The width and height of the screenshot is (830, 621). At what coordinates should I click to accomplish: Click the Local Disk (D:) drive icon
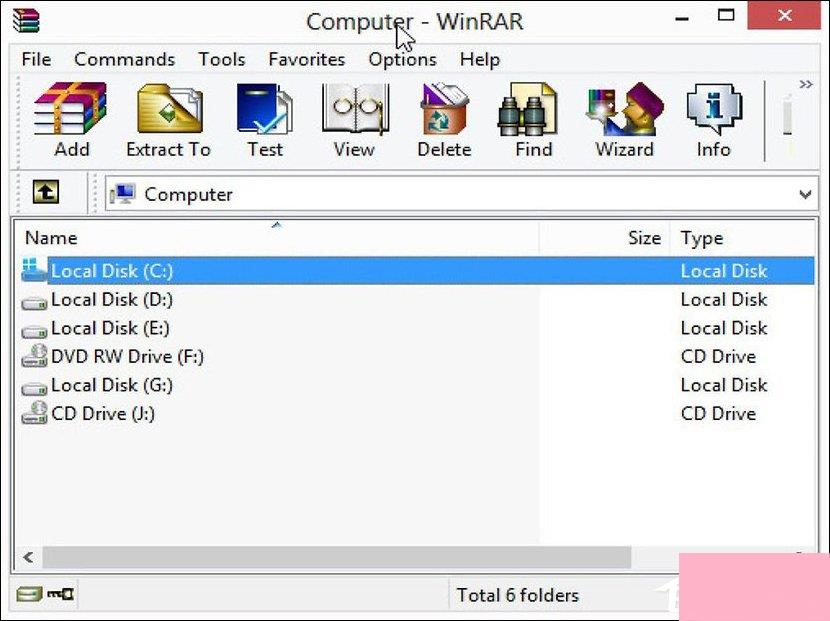34,303
